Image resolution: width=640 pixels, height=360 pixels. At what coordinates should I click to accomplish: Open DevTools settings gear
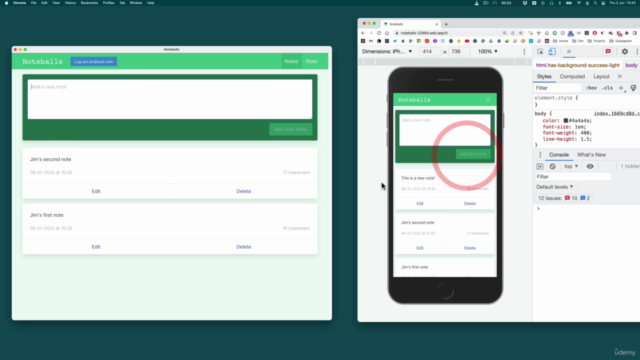pos(624,52)
